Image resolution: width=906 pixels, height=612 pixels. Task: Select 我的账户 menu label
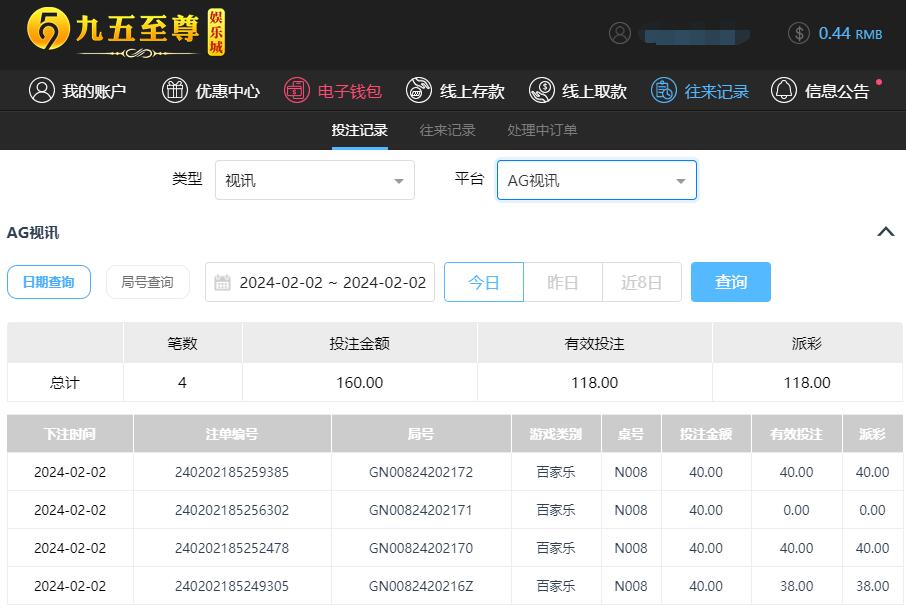coord(94,91)
